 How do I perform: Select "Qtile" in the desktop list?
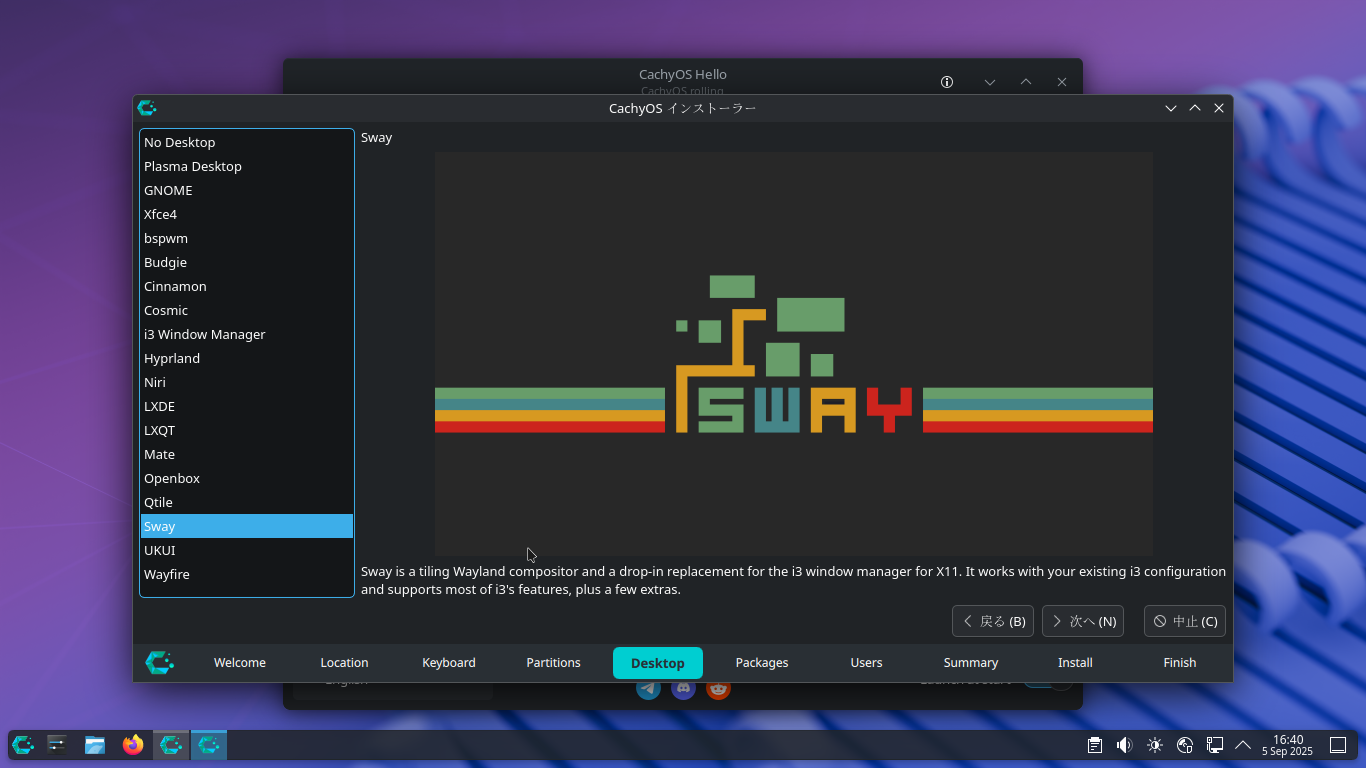pyautogui.click(x=247, y=502)
